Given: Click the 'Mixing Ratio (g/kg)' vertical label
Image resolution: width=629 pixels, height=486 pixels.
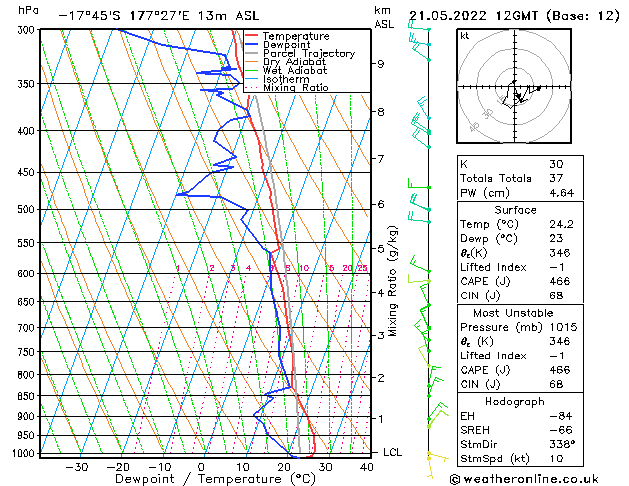Looking at the screenshot, I should click(x=393, y=281).
